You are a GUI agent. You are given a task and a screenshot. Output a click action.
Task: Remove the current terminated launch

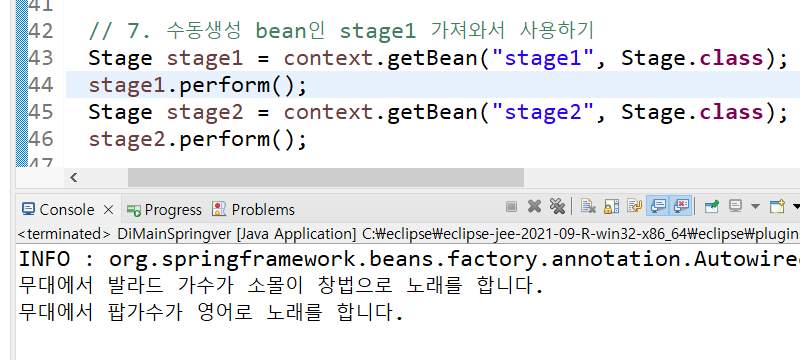tap(534, 207)
